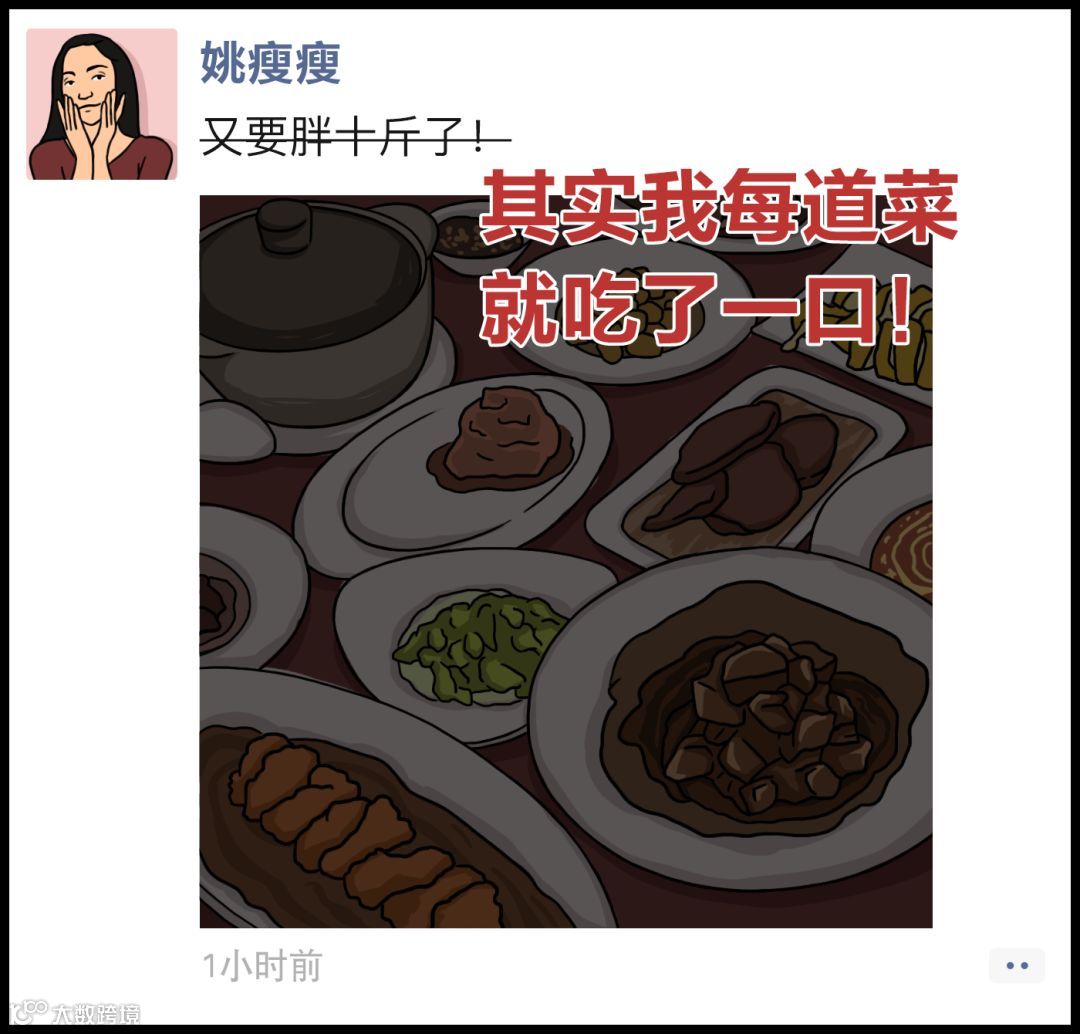Open the two-dot comment and like button

1017,965
